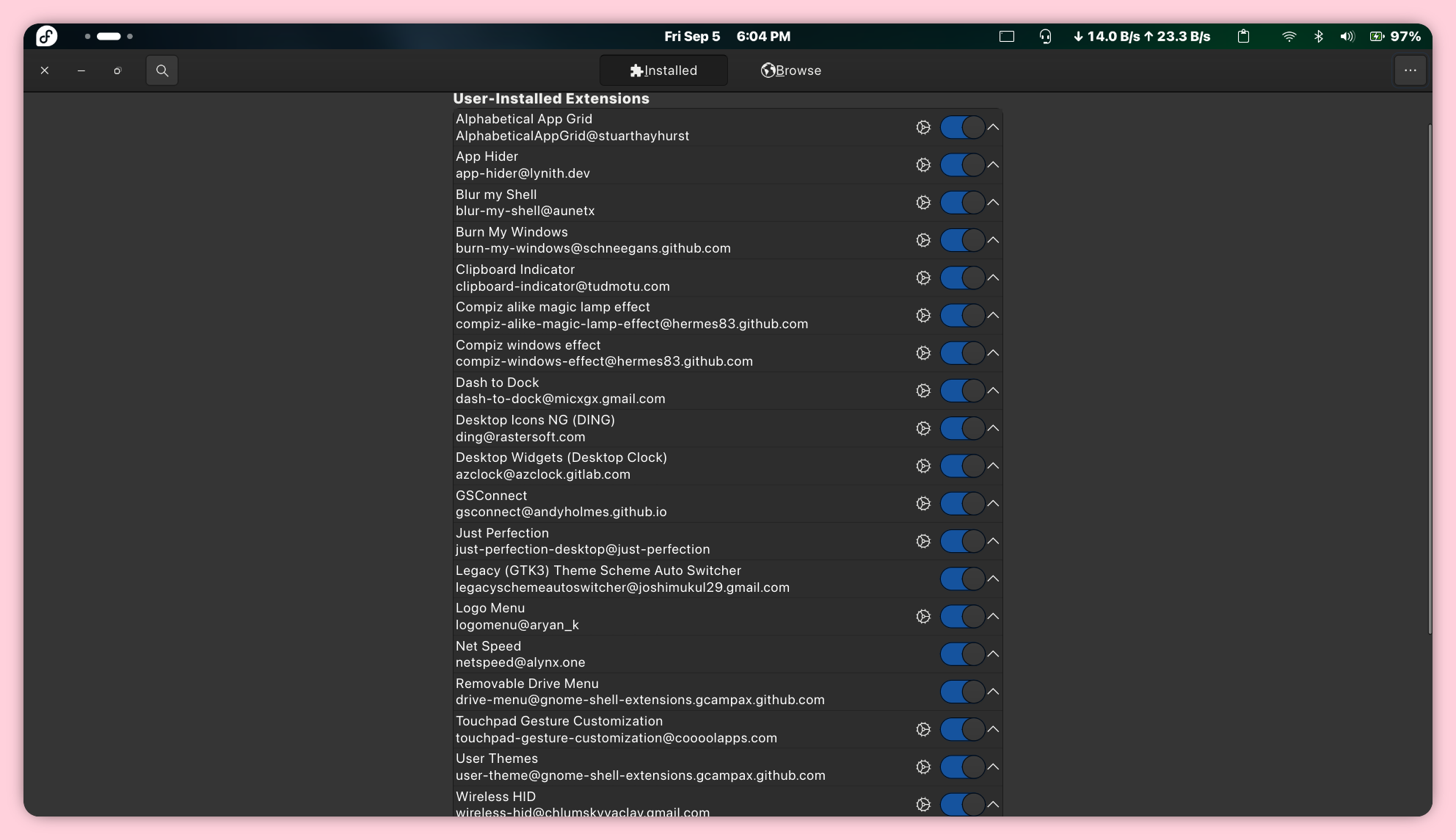The width and height of the screenshot is (1456, 840).
Task: Click the Wi-Fi icon in top bar
Action: [x=1289, y=36]
